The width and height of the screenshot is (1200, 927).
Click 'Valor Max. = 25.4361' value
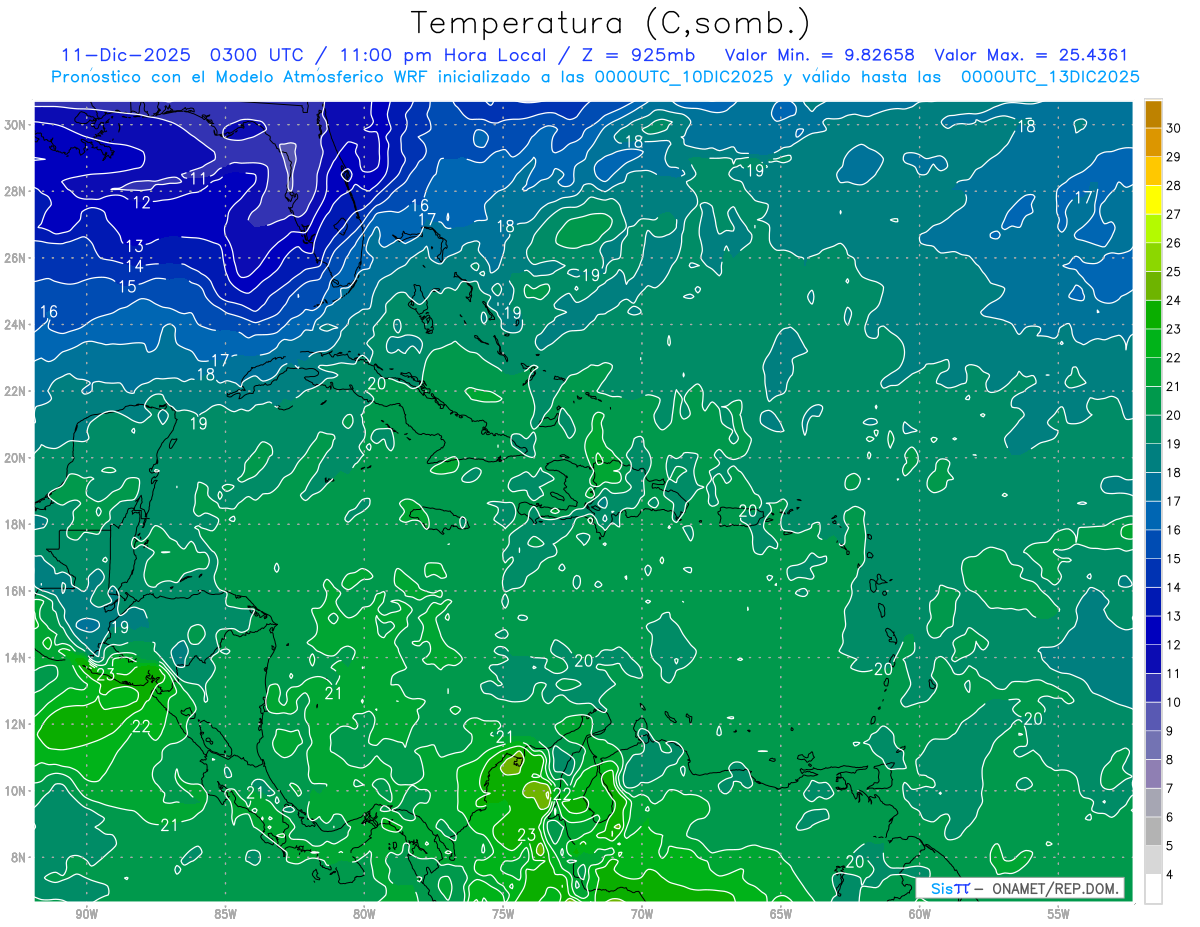click(x=1031, y=55)
